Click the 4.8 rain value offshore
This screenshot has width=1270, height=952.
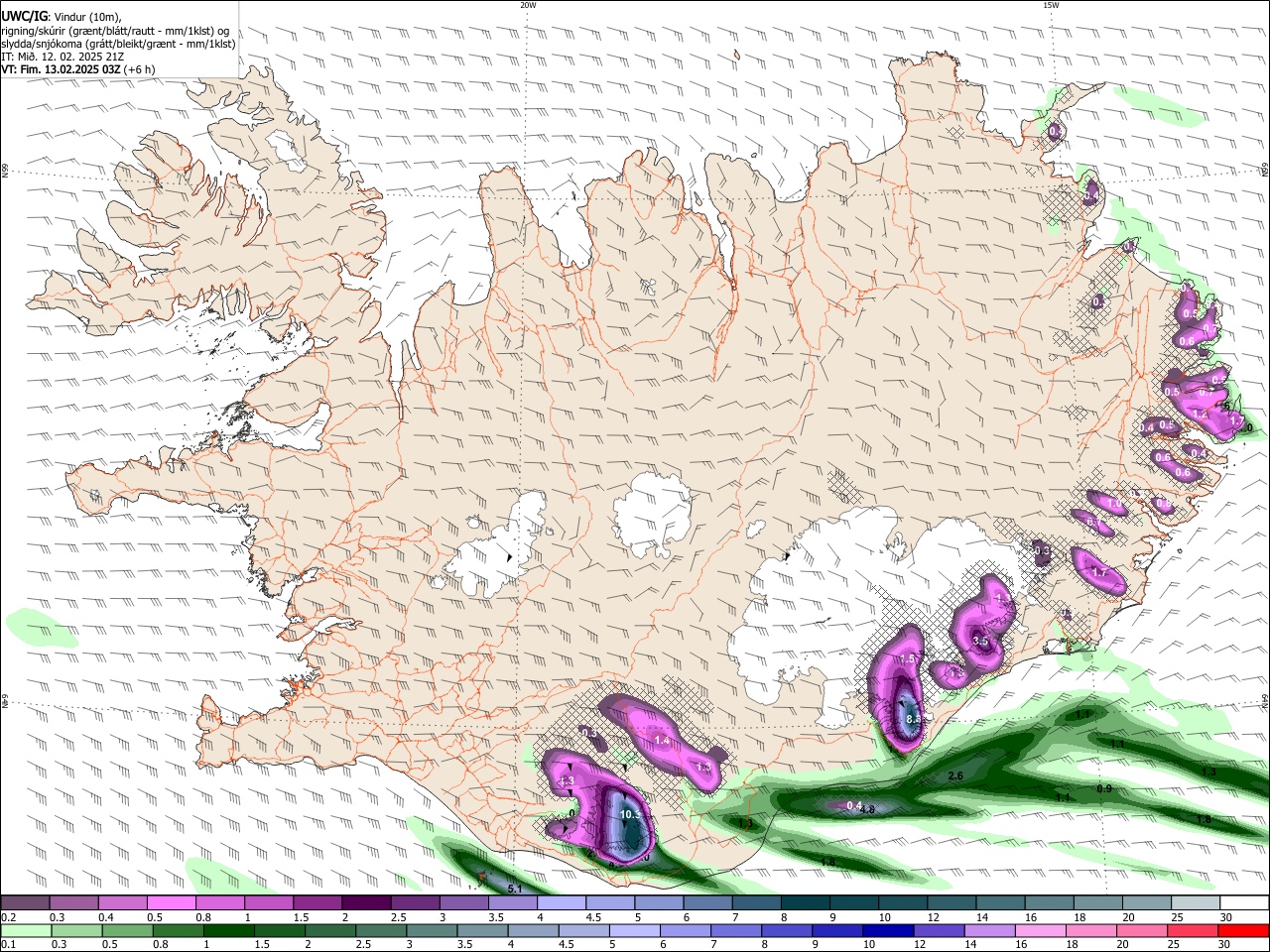click(866, 810)
